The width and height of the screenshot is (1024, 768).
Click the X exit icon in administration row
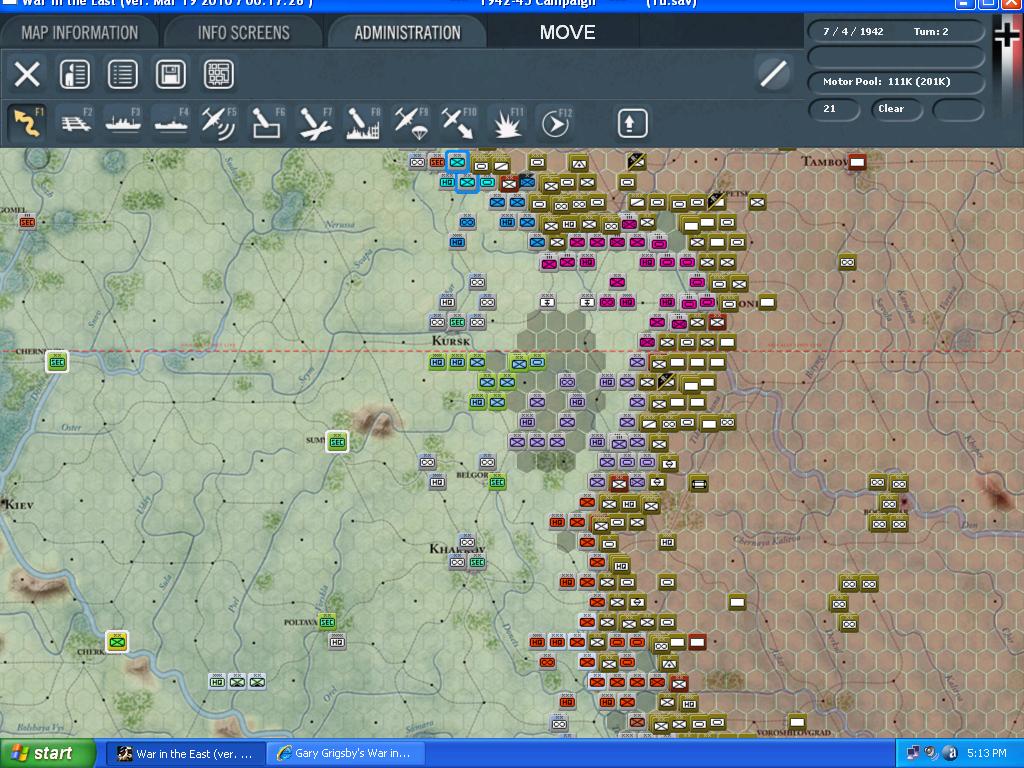[27, 74]
